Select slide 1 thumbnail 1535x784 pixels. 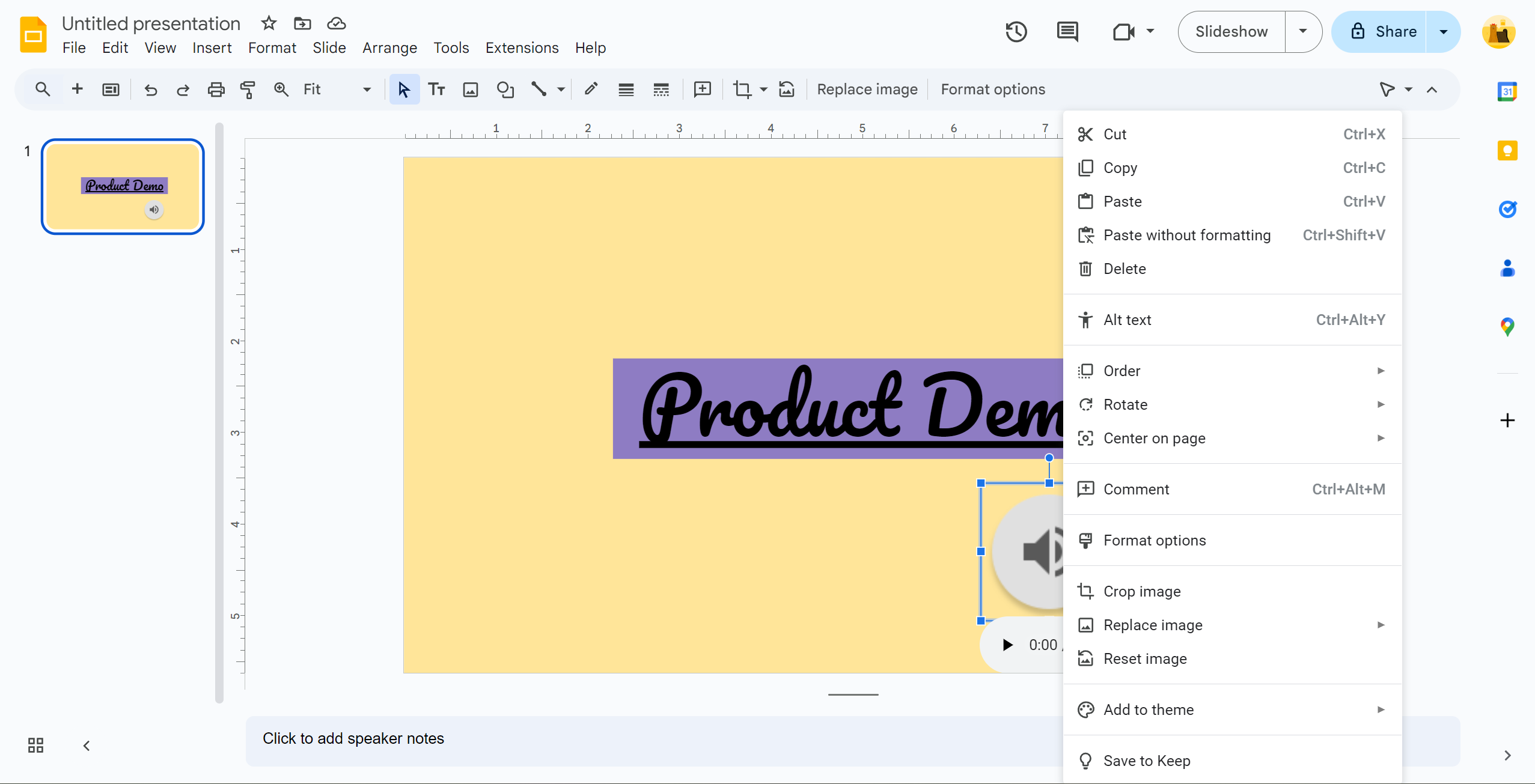(x=123, y=186)
